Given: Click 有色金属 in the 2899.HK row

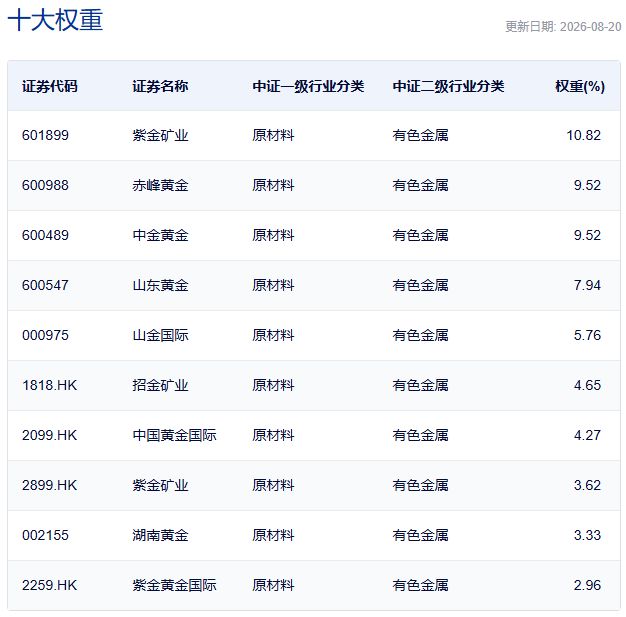Looking at the screenshot, I should tap(420, 485).
